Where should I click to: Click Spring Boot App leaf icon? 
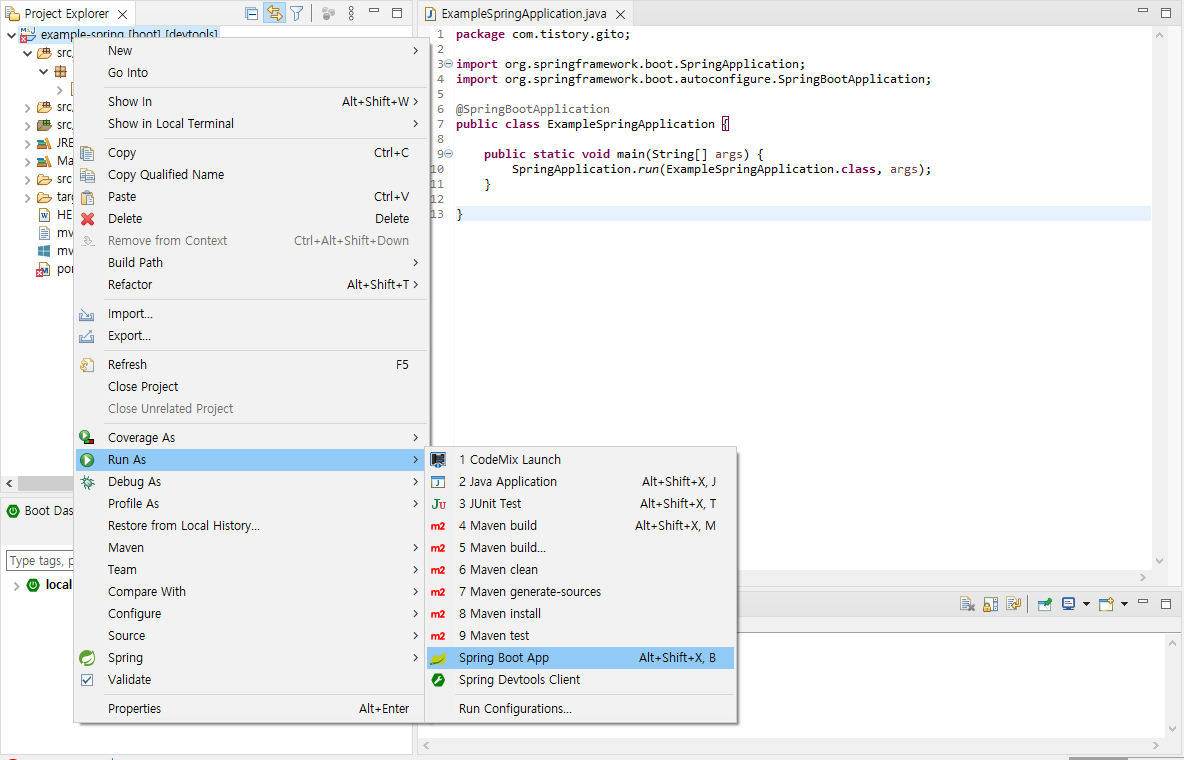(x=438, y=658)
